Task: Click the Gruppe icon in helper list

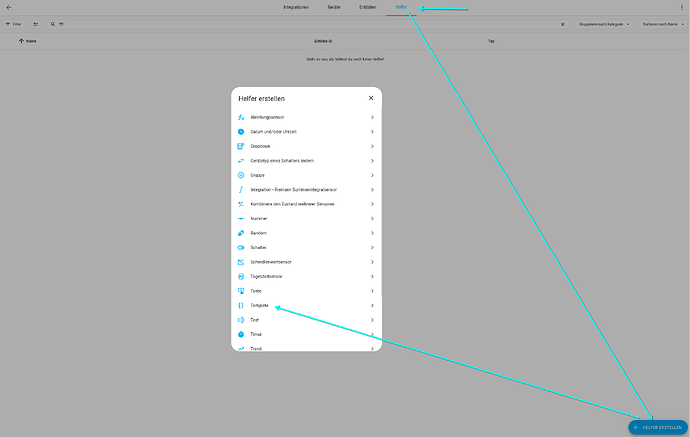Action: [x=241, y=175]
